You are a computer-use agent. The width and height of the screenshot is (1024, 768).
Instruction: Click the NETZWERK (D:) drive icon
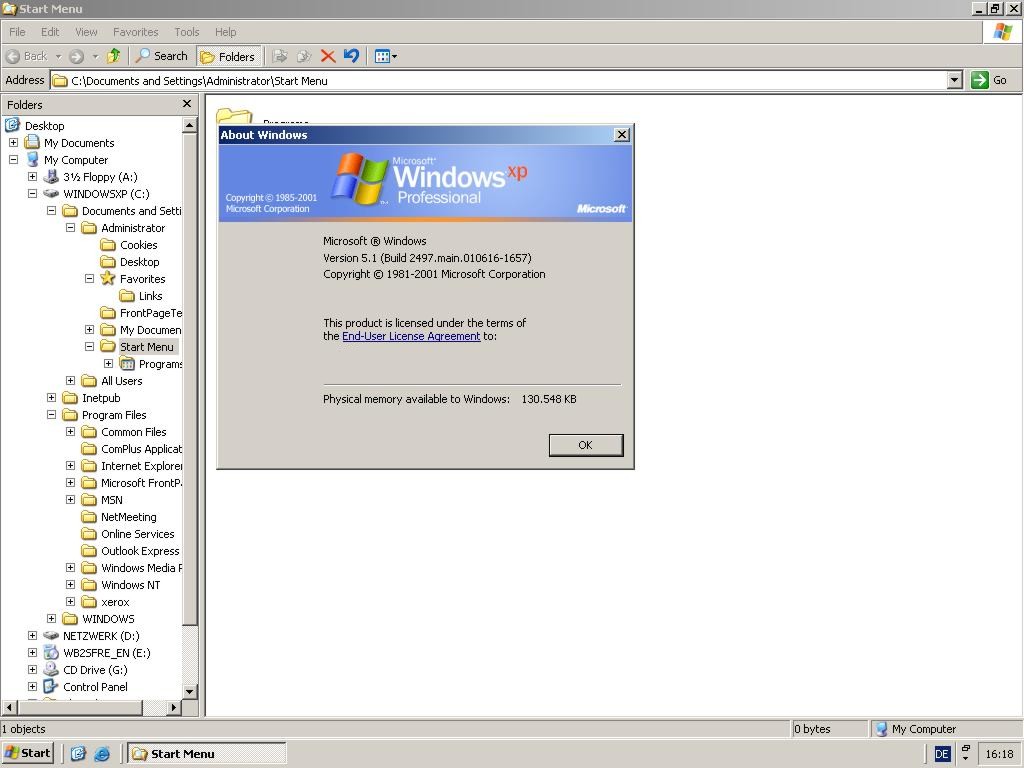[51, 635]
